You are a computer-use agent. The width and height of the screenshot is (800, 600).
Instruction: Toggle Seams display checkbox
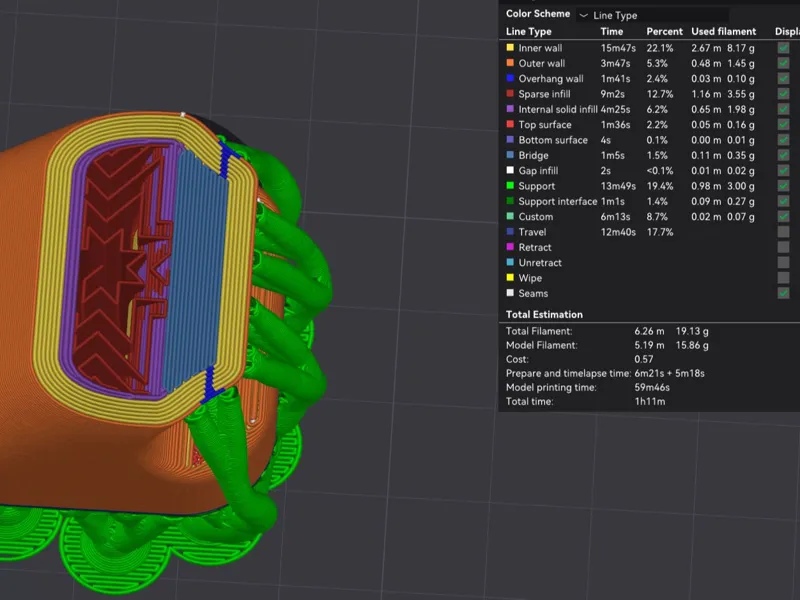783,293
